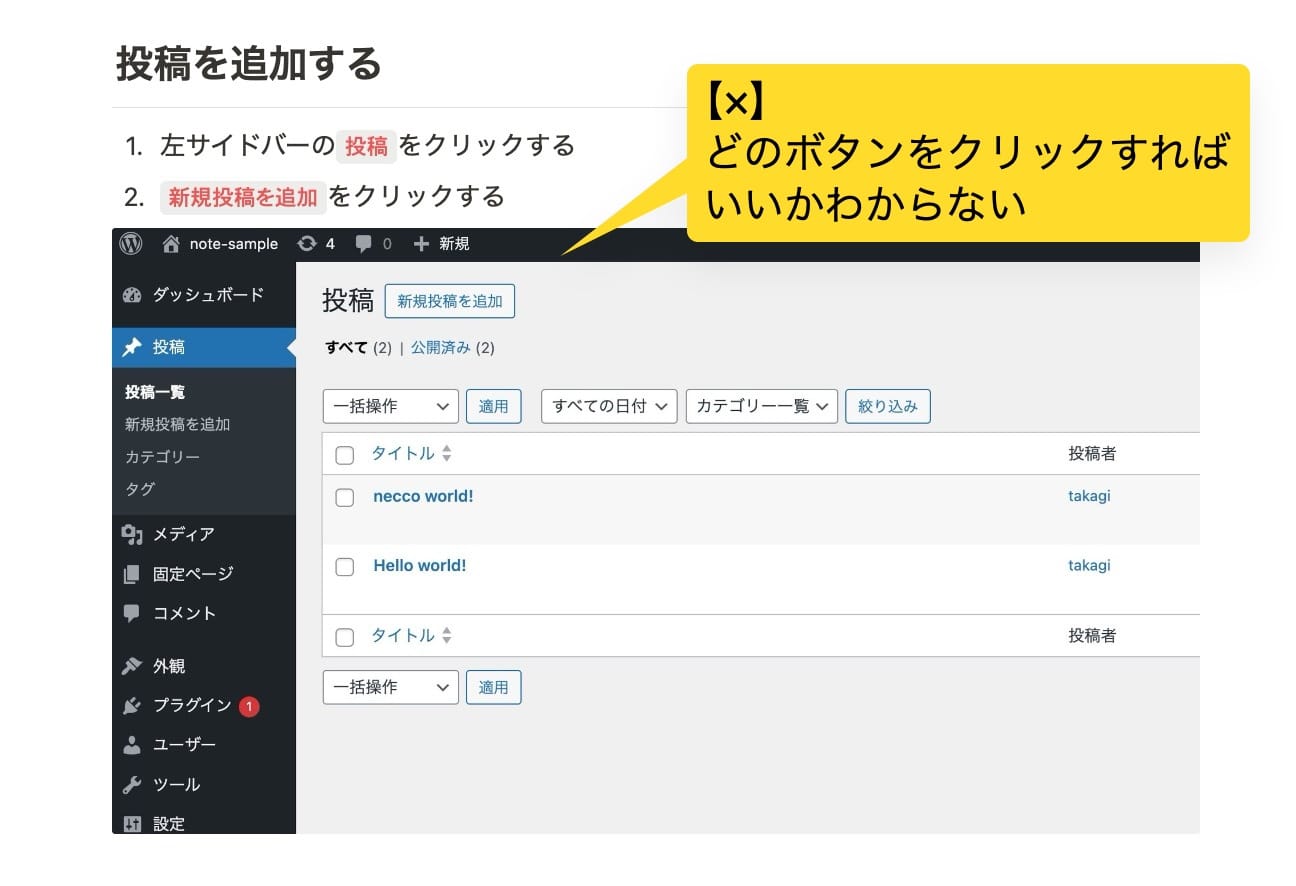Filter by 公開済み posts link

(x=441, y=348)
